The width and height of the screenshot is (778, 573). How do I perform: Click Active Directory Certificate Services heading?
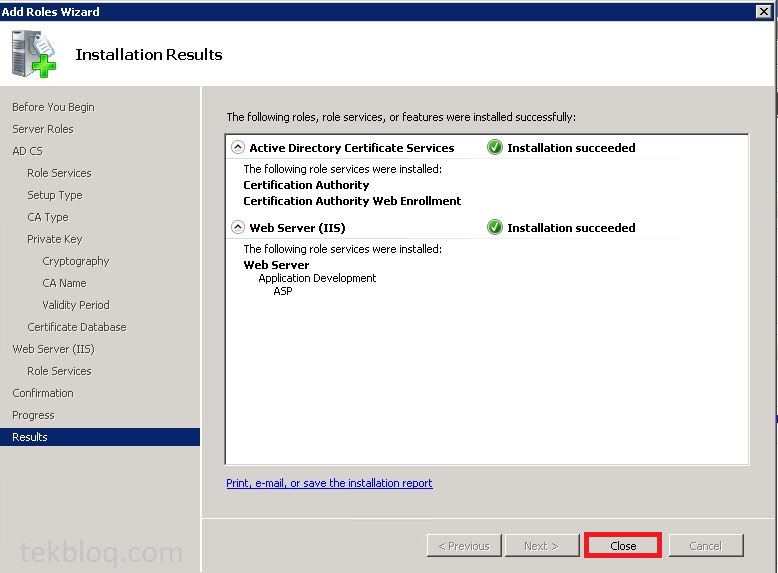(x=351, y=148)
